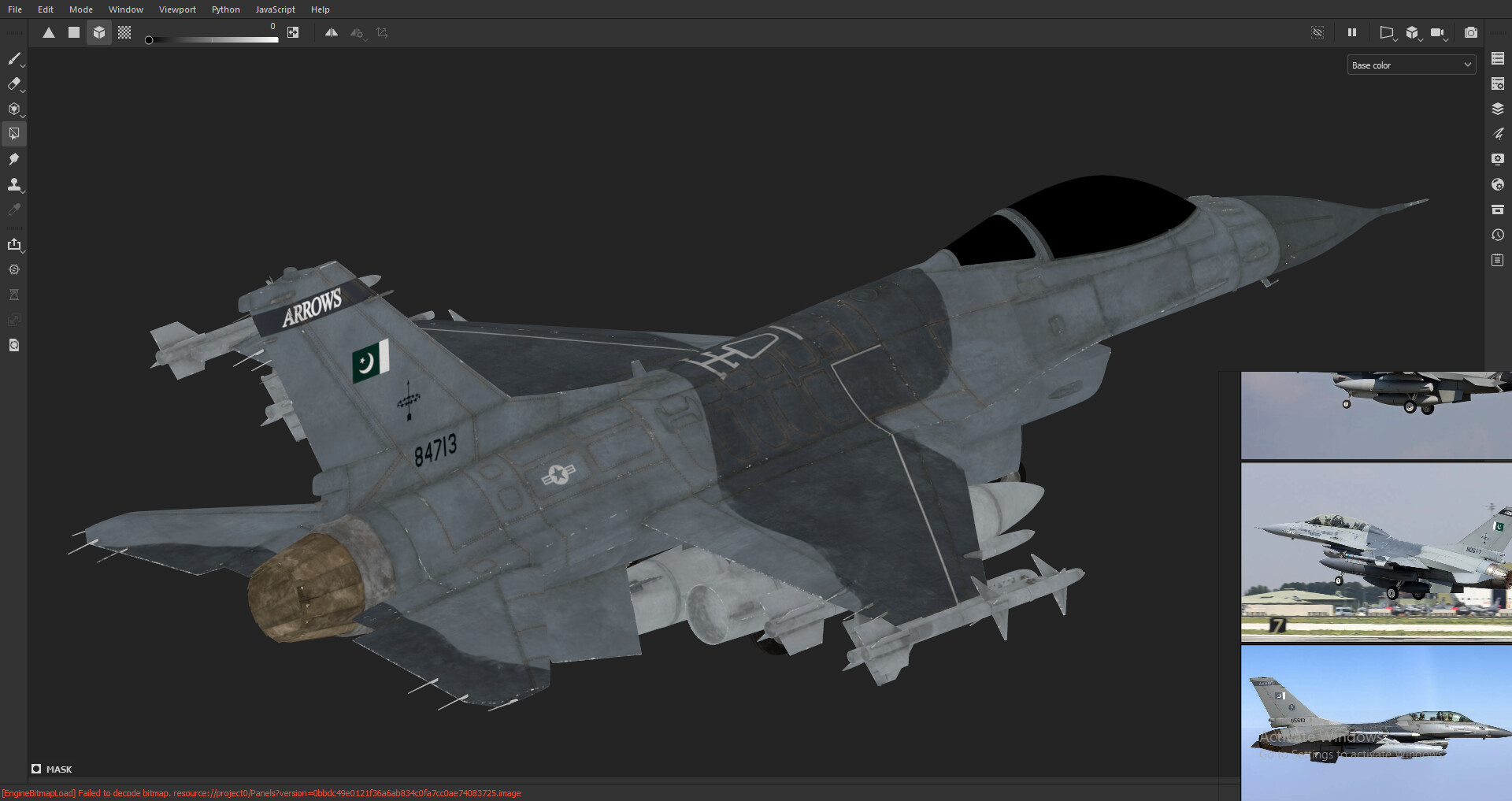Viewport: 1512px width, 801px height.
Task: Take a viewport screenshot with camera icon
Action: click(x=1471, y=32)
